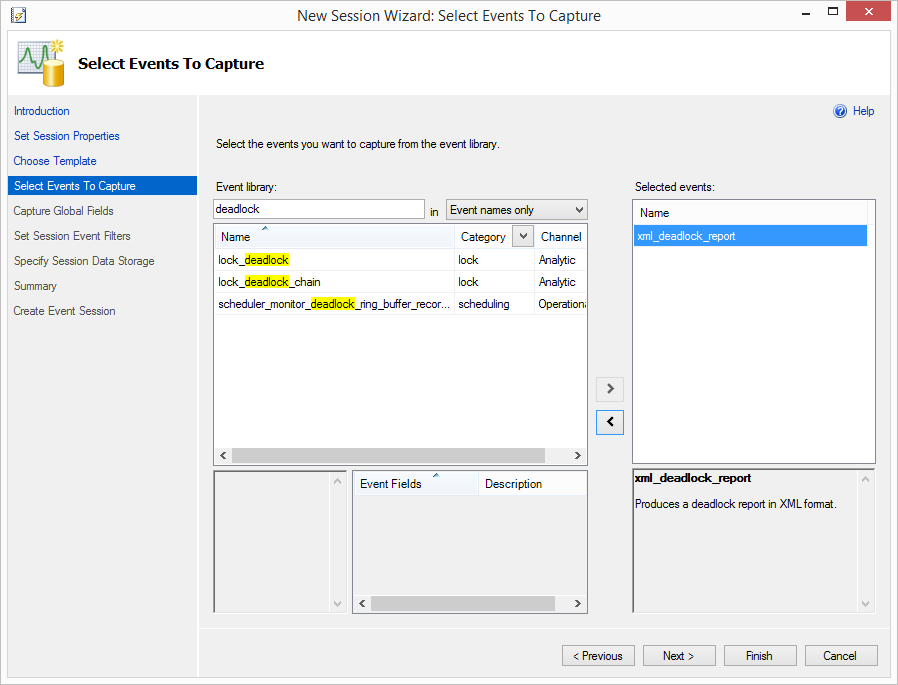This screenshot has width=898, height=685.
Task: Open the Category column filter dropdown
Action: click(x=522, y=236)
